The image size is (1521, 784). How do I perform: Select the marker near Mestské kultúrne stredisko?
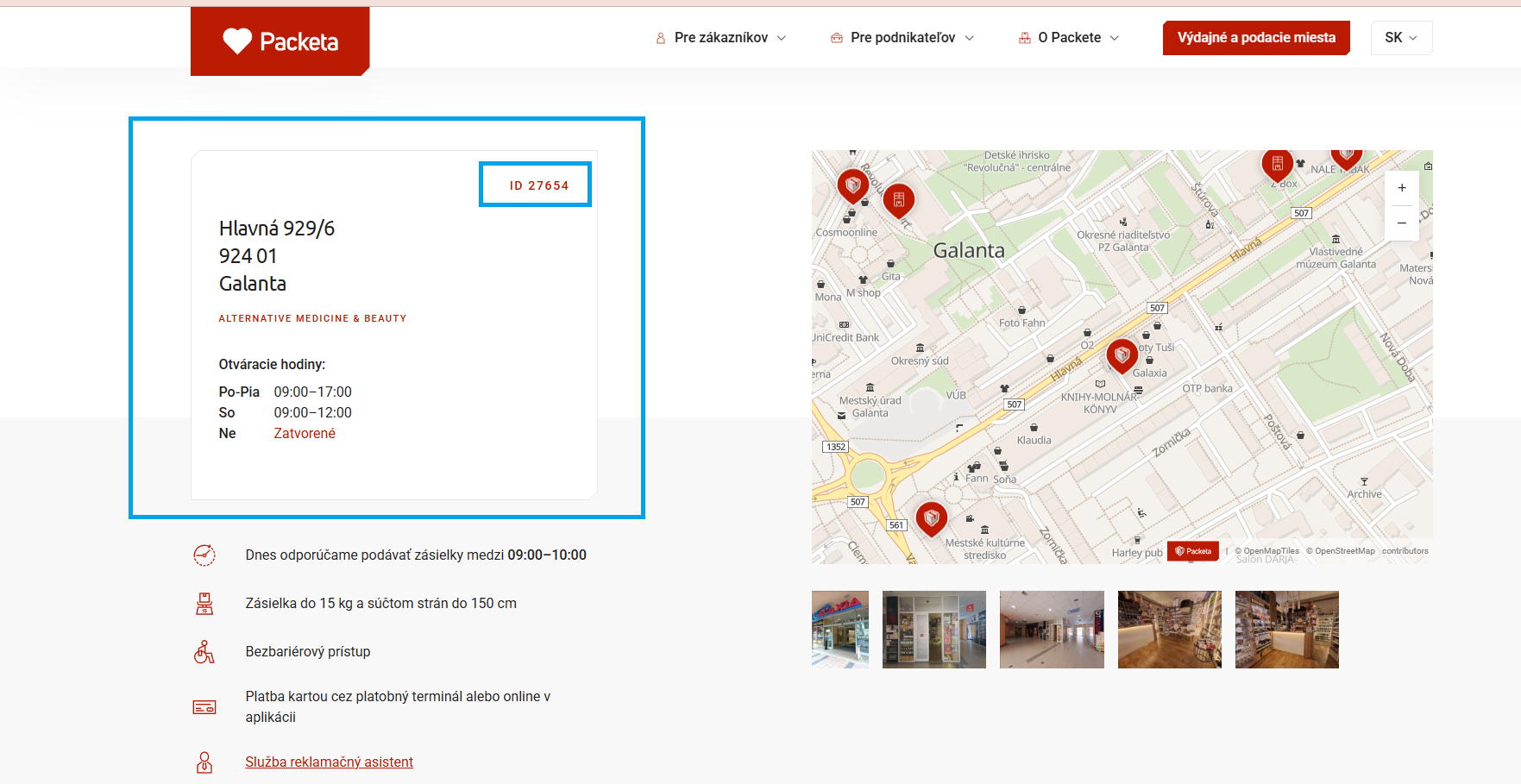click(932, 518)
